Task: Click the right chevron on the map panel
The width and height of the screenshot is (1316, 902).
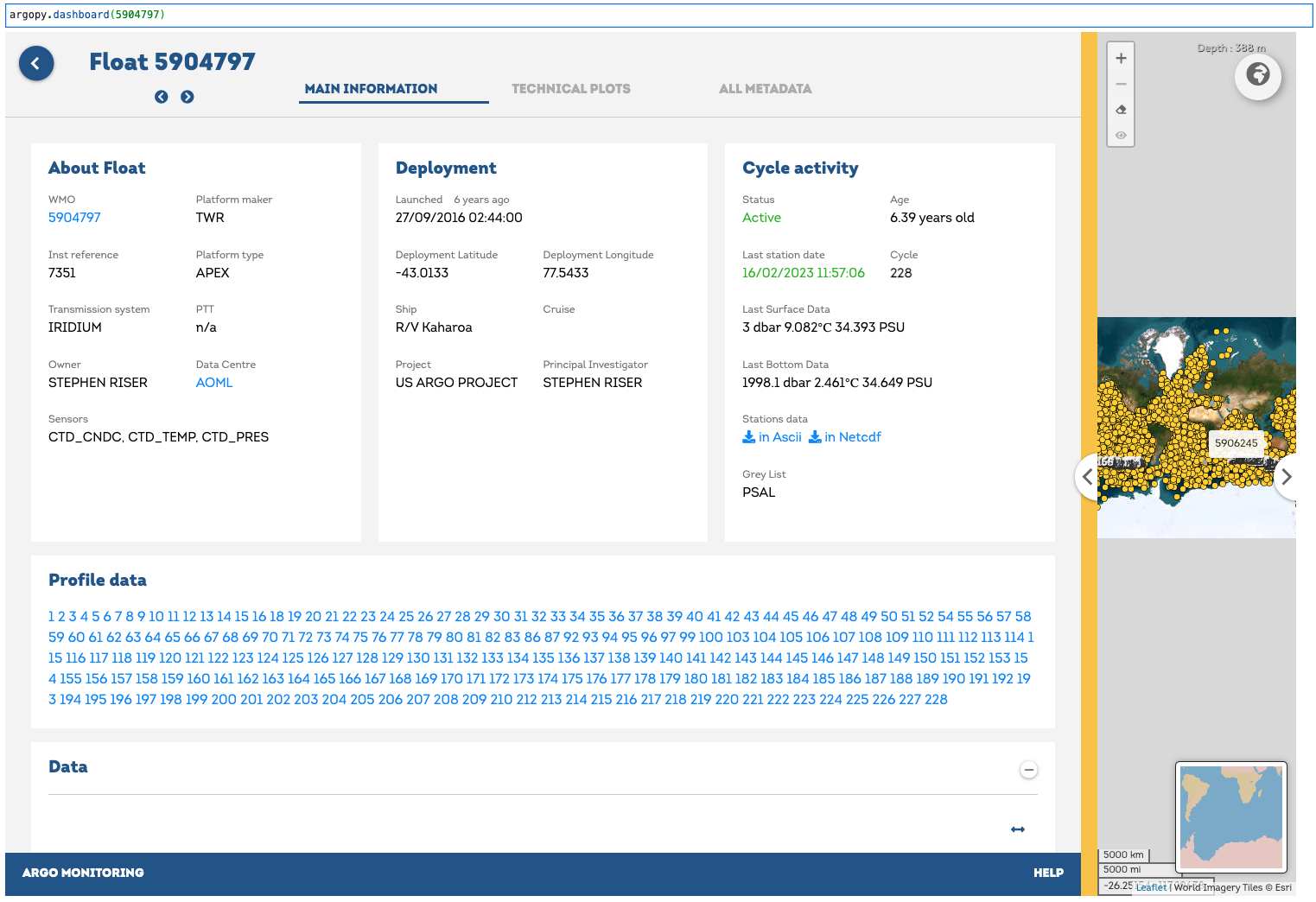Action: 1286,476
